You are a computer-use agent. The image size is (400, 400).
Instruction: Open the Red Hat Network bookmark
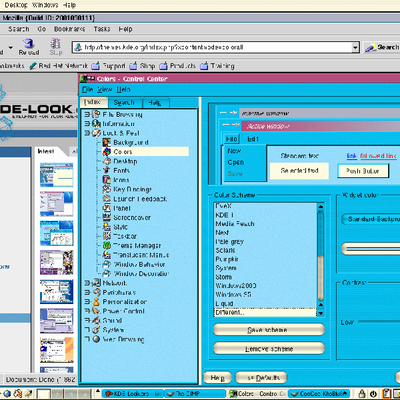tap(58, 66)
